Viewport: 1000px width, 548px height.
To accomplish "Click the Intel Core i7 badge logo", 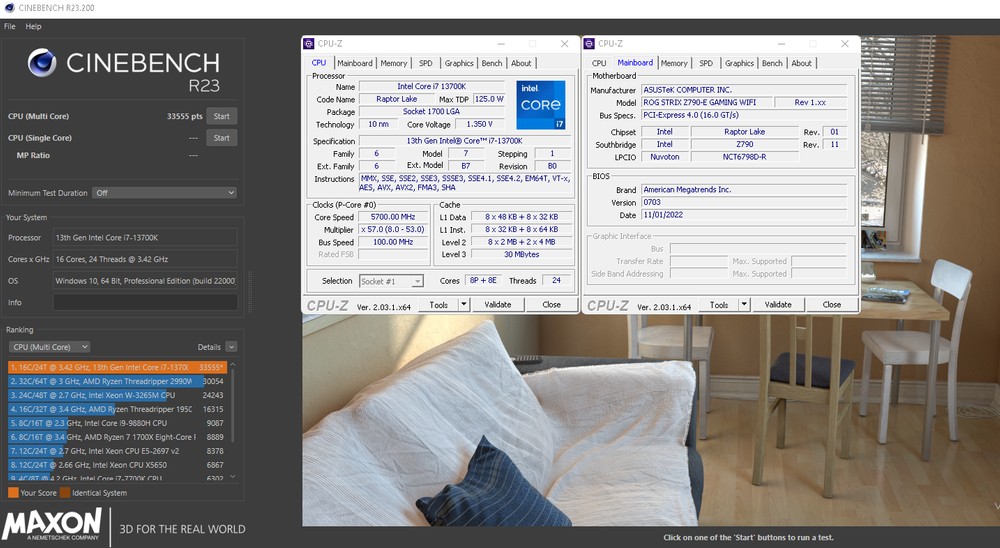I will [x=540, y=105].
